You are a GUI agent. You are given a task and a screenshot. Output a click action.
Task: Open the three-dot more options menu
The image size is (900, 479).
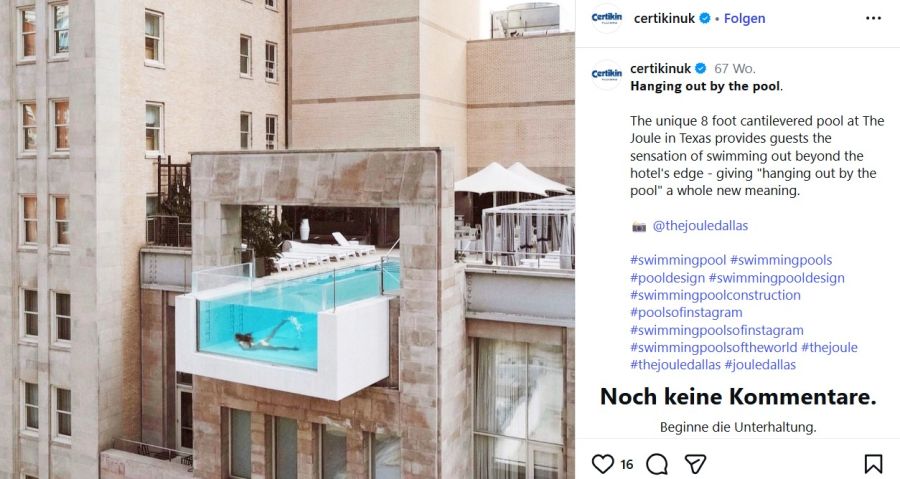(873, 18)
